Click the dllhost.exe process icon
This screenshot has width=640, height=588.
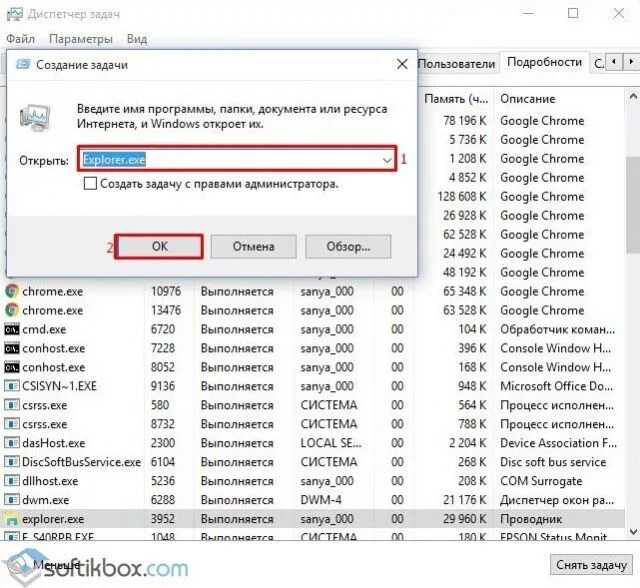(12, 481)
